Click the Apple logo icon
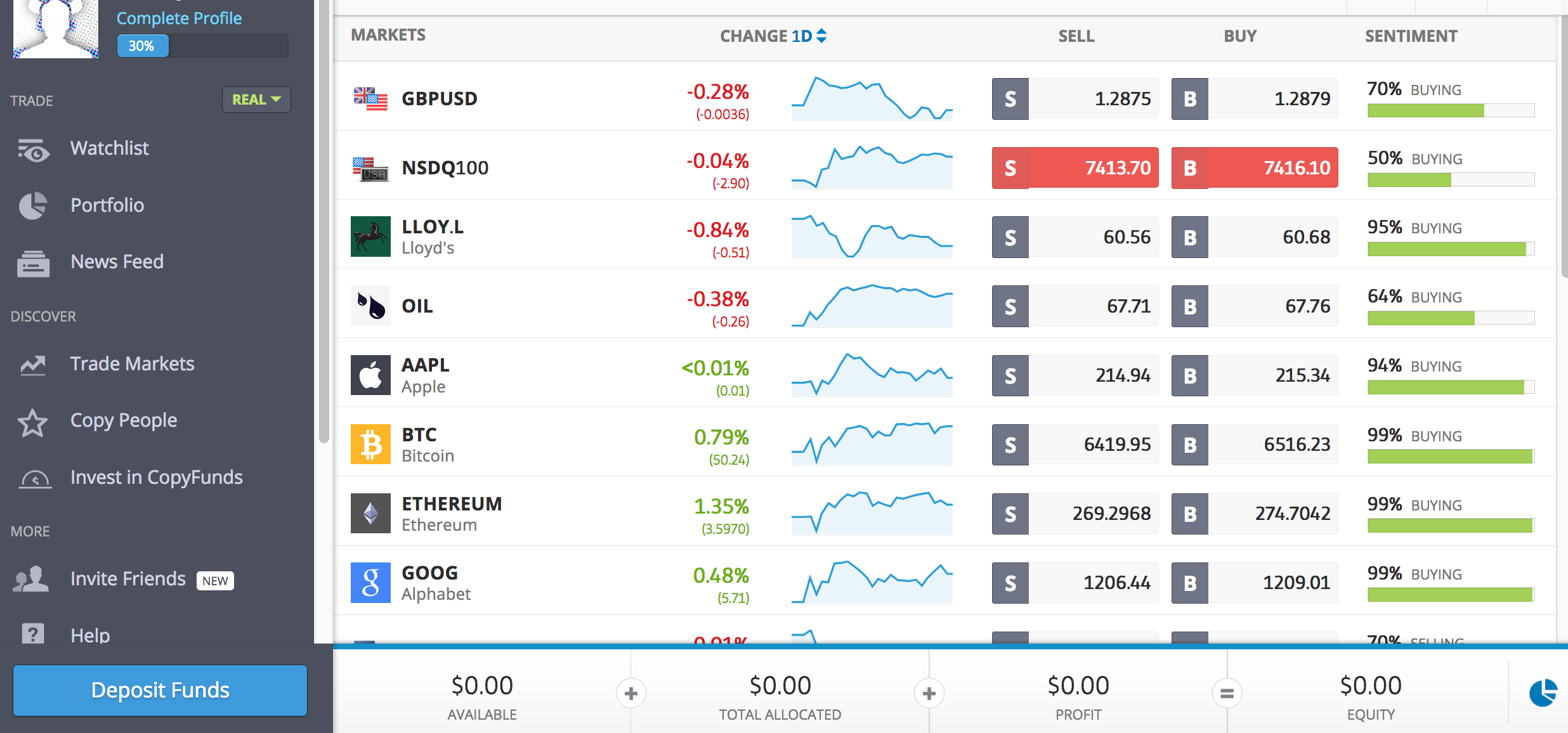Screen dimensions: 1568x733 point(370,375)
